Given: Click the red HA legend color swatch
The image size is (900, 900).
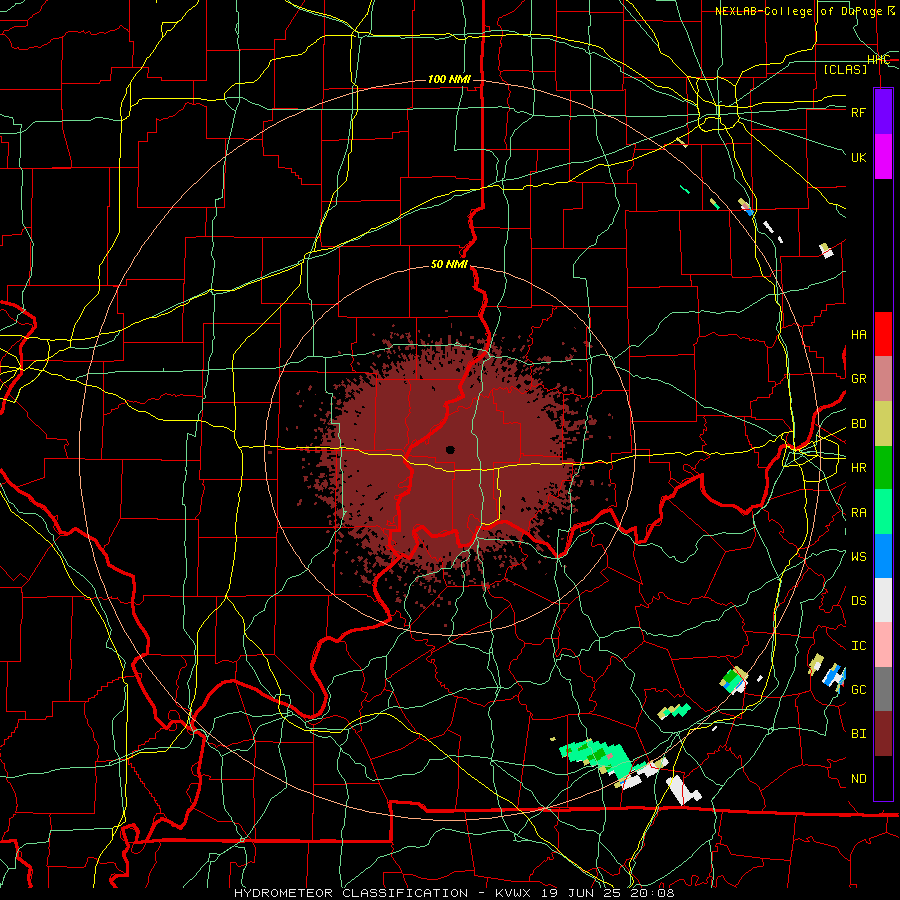Looking at the screenshot, I should 883,334.
